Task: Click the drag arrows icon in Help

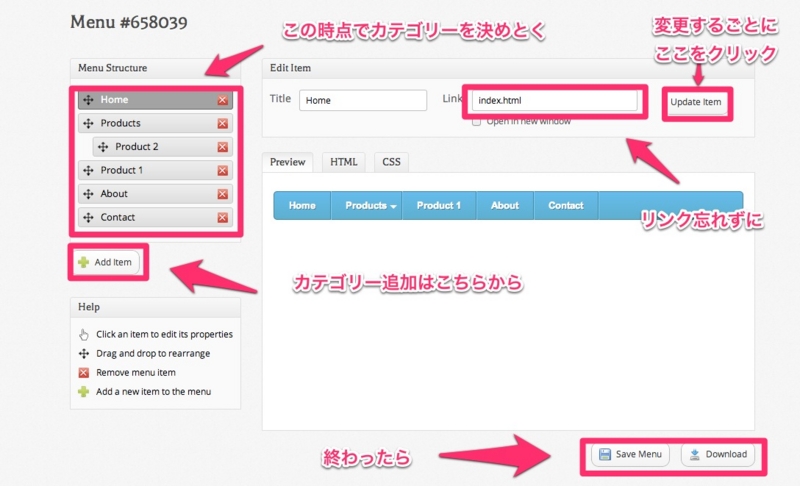Action: coord(84,353)
